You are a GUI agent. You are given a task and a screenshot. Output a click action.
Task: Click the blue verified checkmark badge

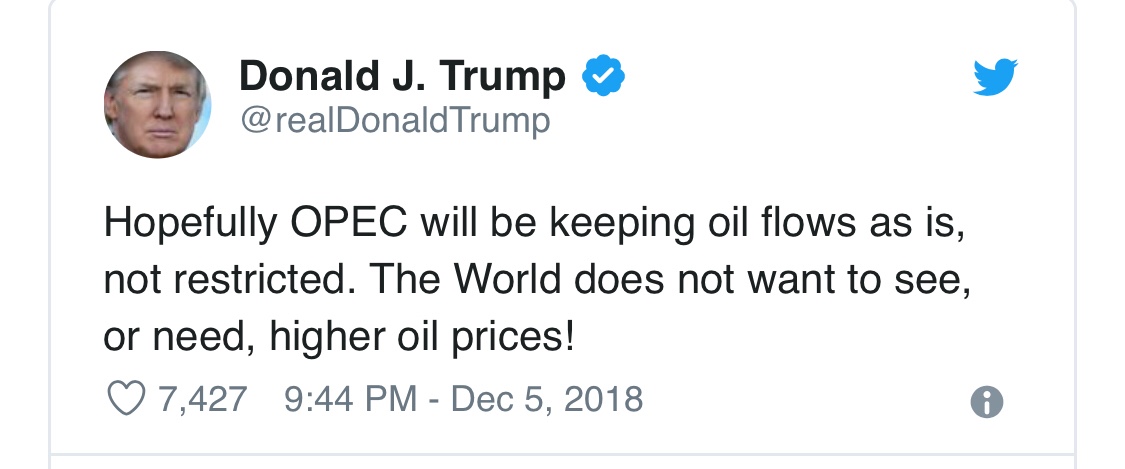(x=603, y=75)
